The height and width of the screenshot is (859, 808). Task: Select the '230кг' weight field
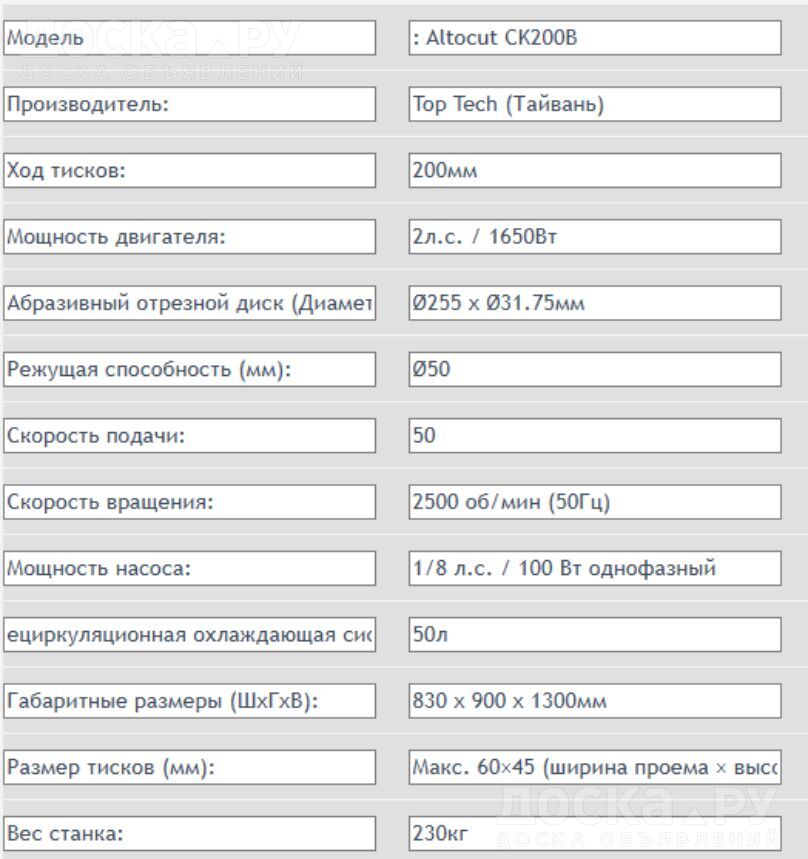point(594,834)
